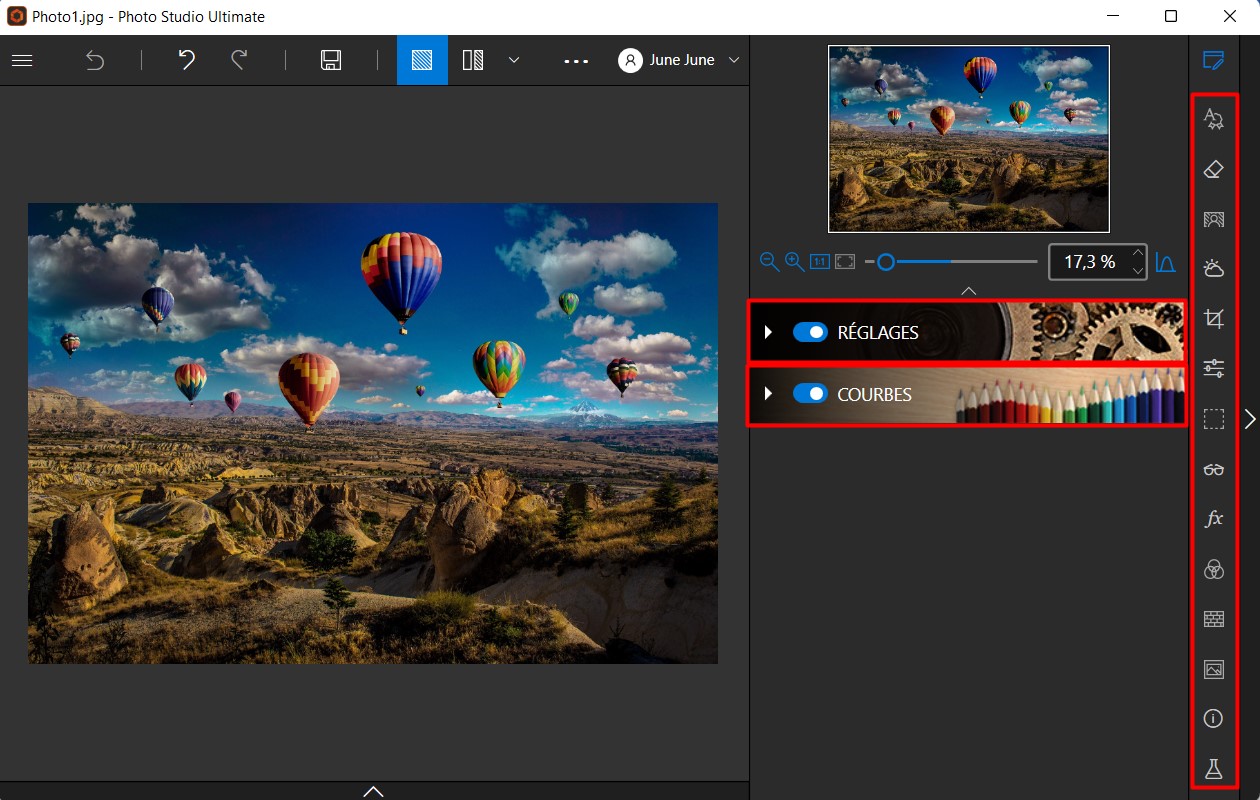Set zoom to 1:1 actual size
1260x800 pixels.
(x=820, y=262)
